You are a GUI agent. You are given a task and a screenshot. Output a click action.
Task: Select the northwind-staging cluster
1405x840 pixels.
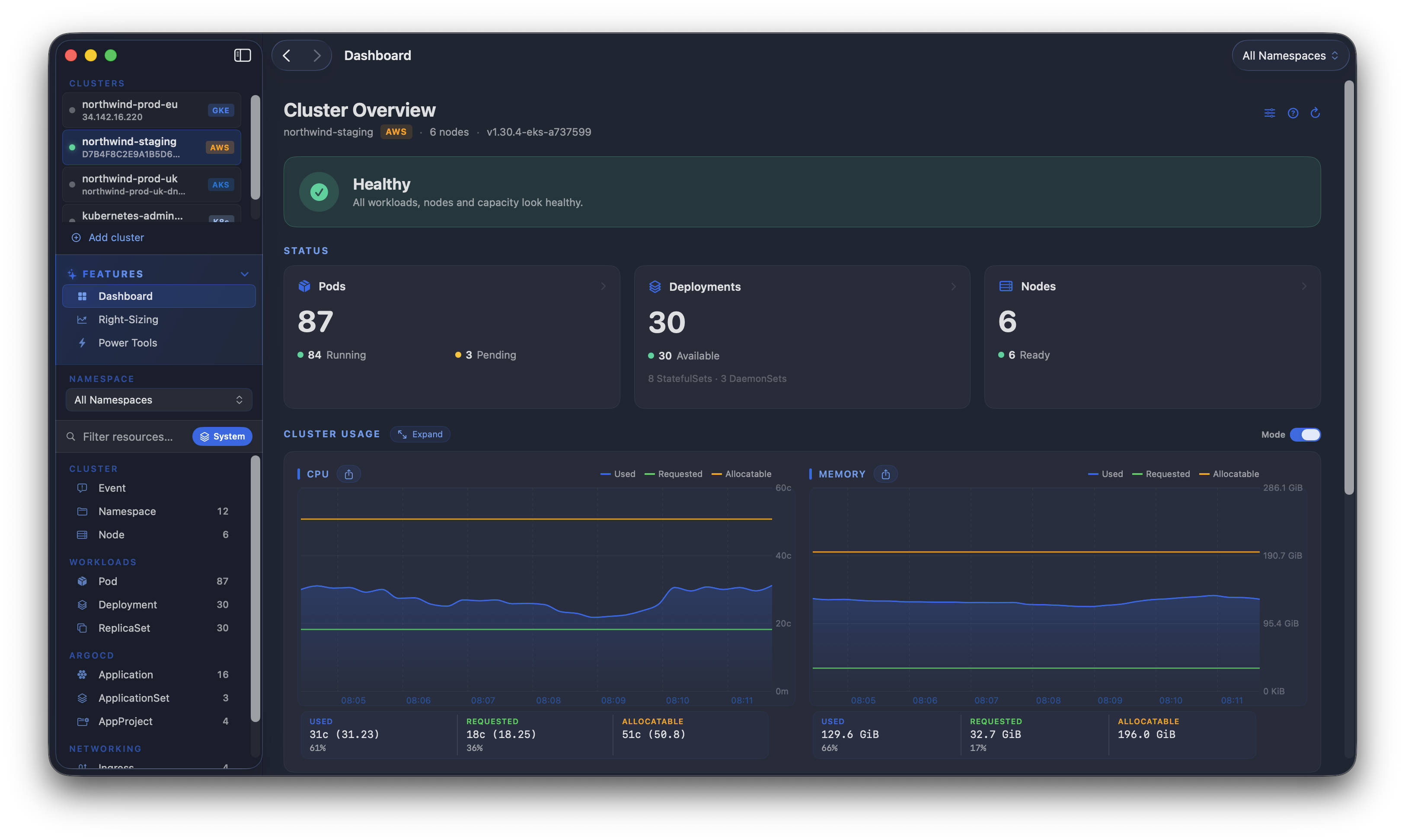(x=152, y=147)
